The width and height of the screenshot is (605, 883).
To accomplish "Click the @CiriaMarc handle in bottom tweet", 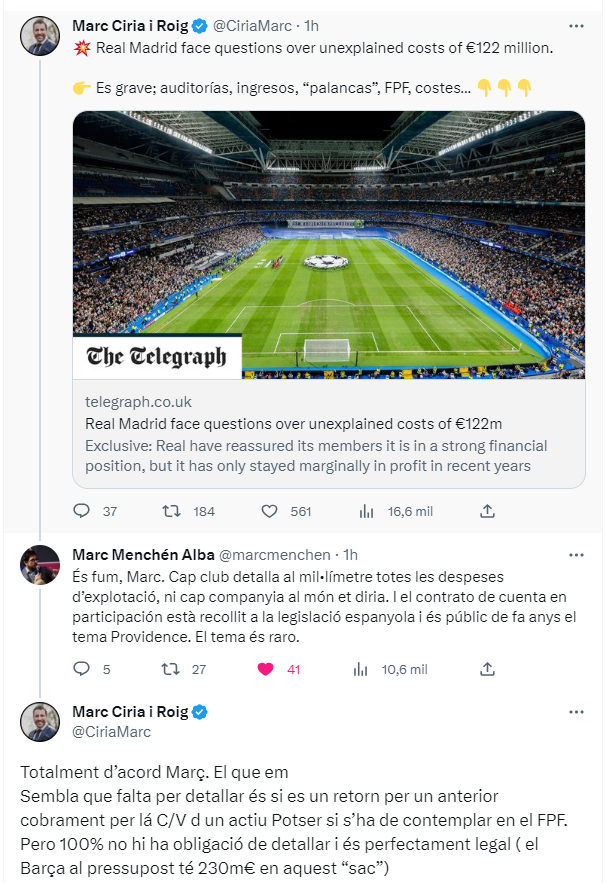I will pyautogui.click(x=111, y=731).
